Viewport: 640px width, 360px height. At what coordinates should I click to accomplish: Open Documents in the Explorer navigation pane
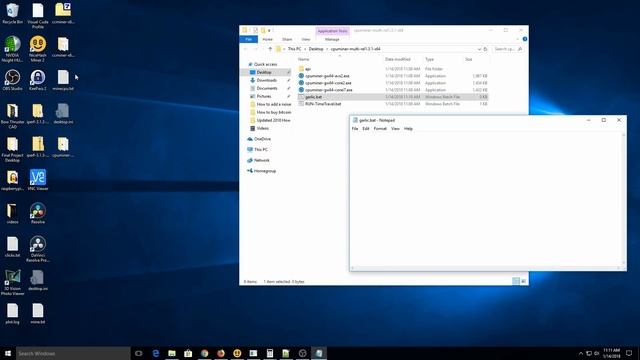tap(267, 88)
